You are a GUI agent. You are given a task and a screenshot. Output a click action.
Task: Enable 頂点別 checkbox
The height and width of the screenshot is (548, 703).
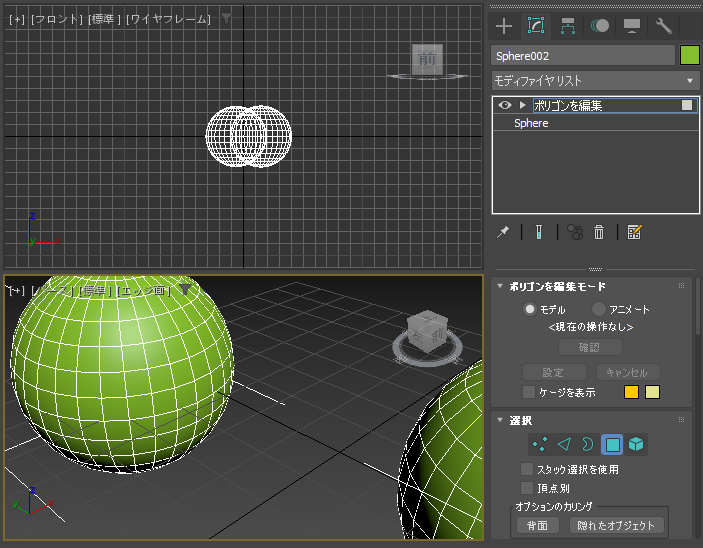[527, 487]
